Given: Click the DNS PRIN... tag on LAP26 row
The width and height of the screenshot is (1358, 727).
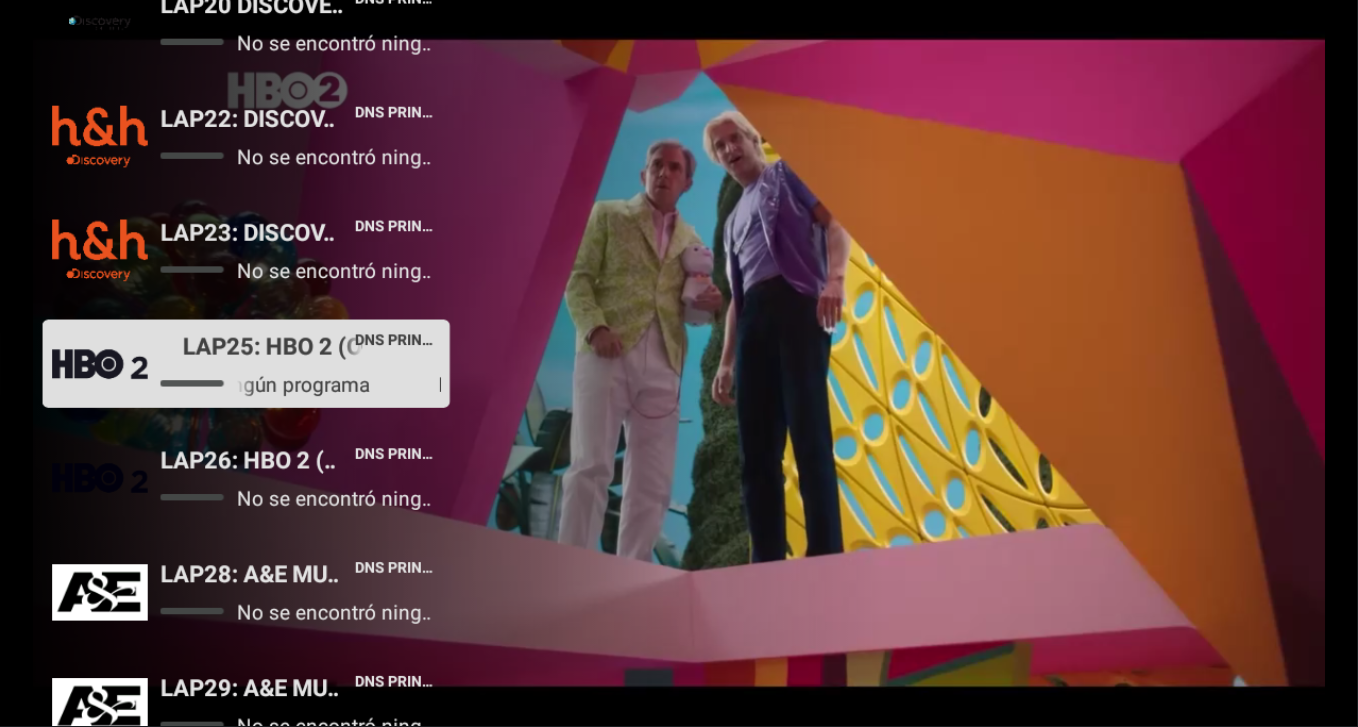Looking at the screenshot, I should tap(394, 454).
